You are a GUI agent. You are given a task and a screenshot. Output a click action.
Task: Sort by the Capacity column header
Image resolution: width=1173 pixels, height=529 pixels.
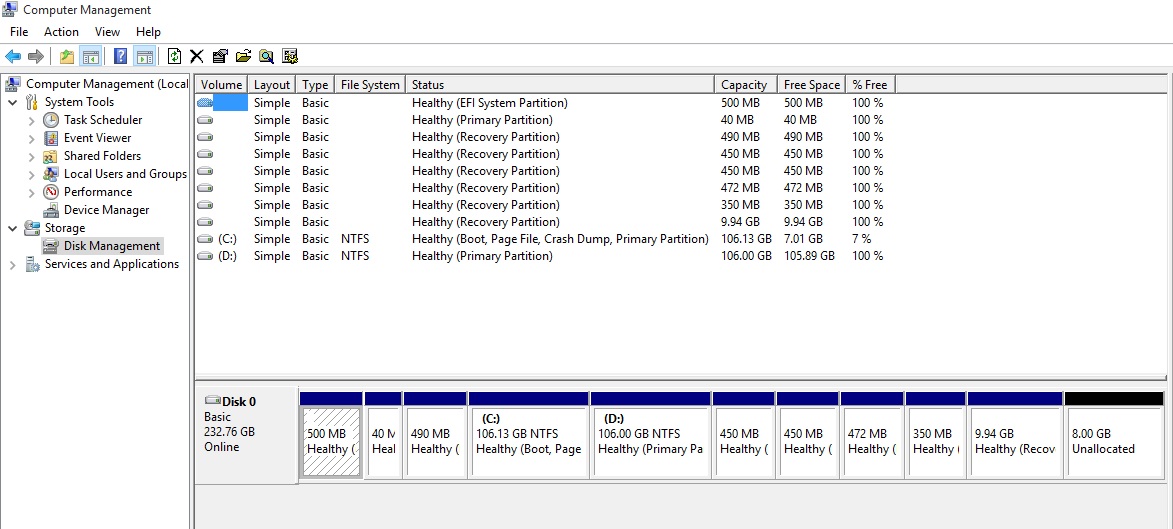[746, 85]
